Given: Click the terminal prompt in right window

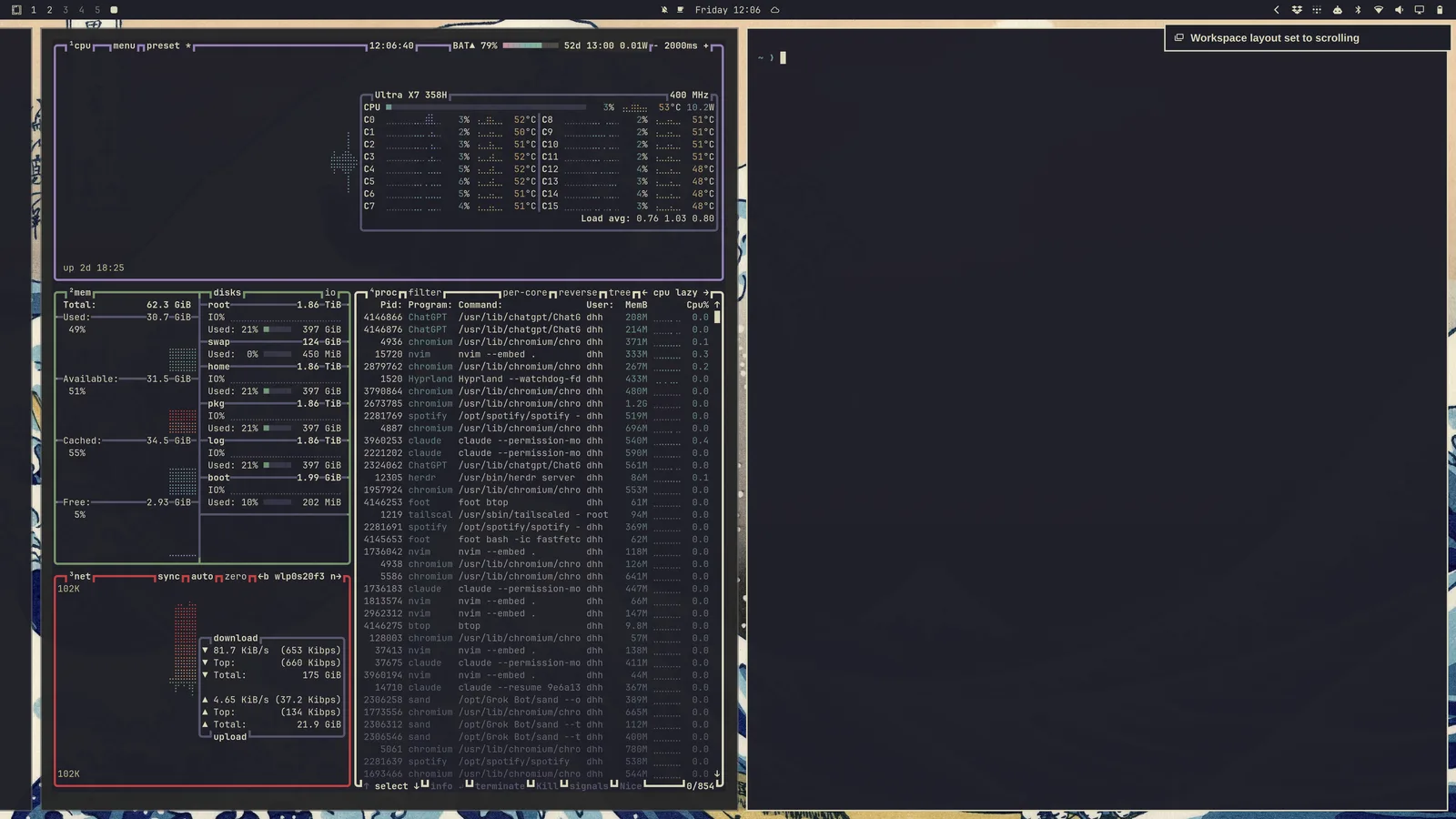Looking at the screenshot, I should [771, 57].
